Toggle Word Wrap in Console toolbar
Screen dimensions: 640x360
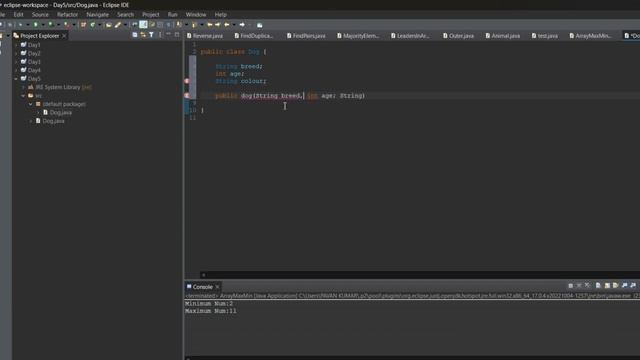[x=616, y=285]
